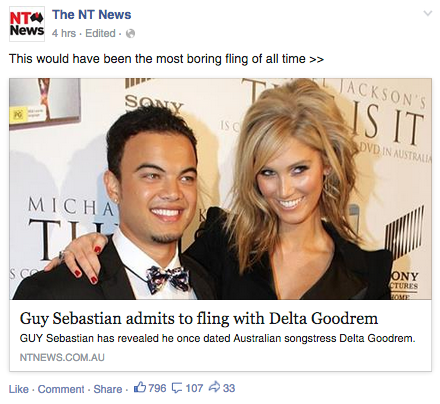
Task: Click the NTNEWS.COM.AU source link
Action: coord(62,357)
